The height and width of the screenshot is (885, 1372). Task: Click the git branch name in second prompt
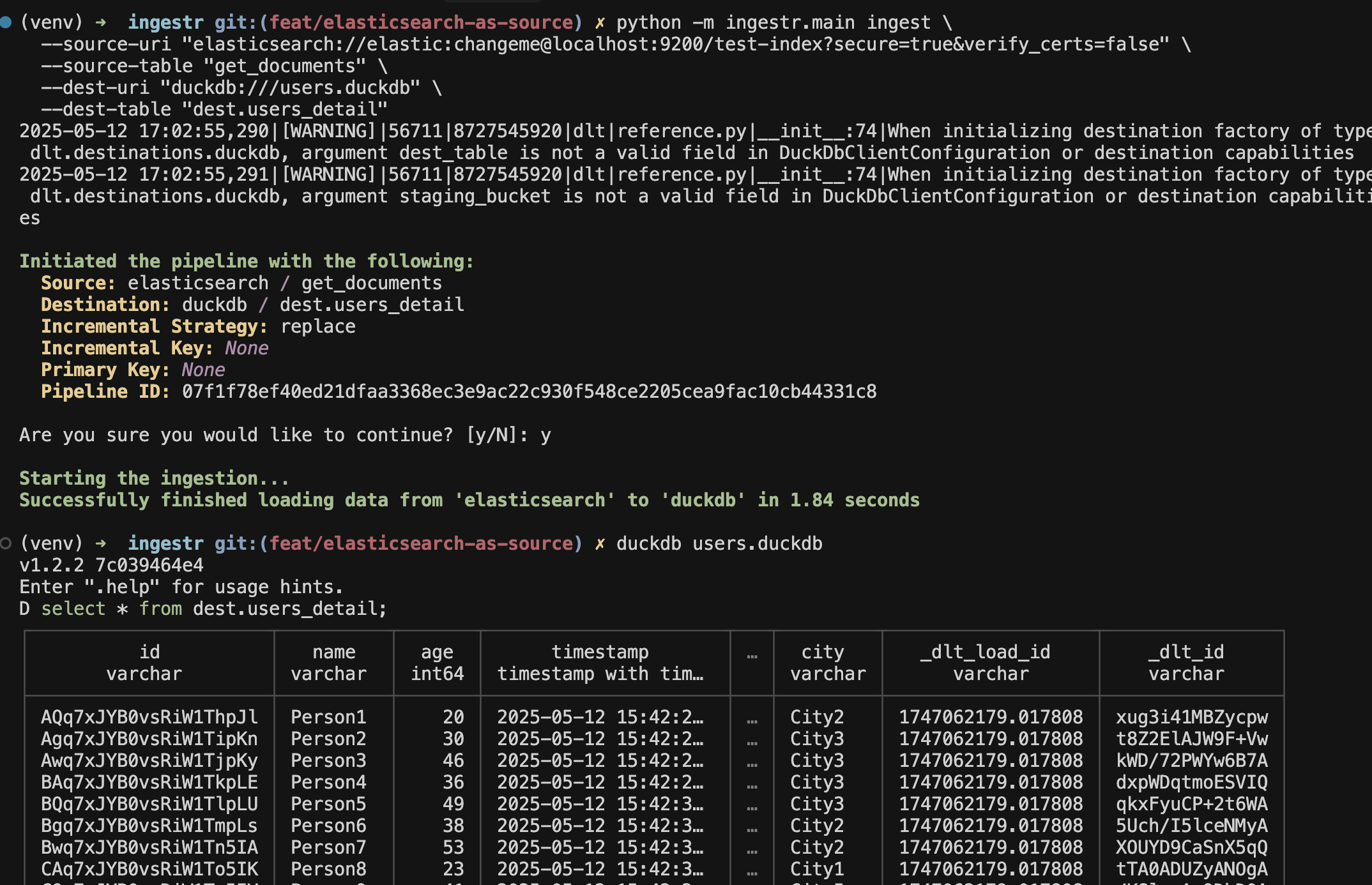pyautogui.click(x=422, y=543)
